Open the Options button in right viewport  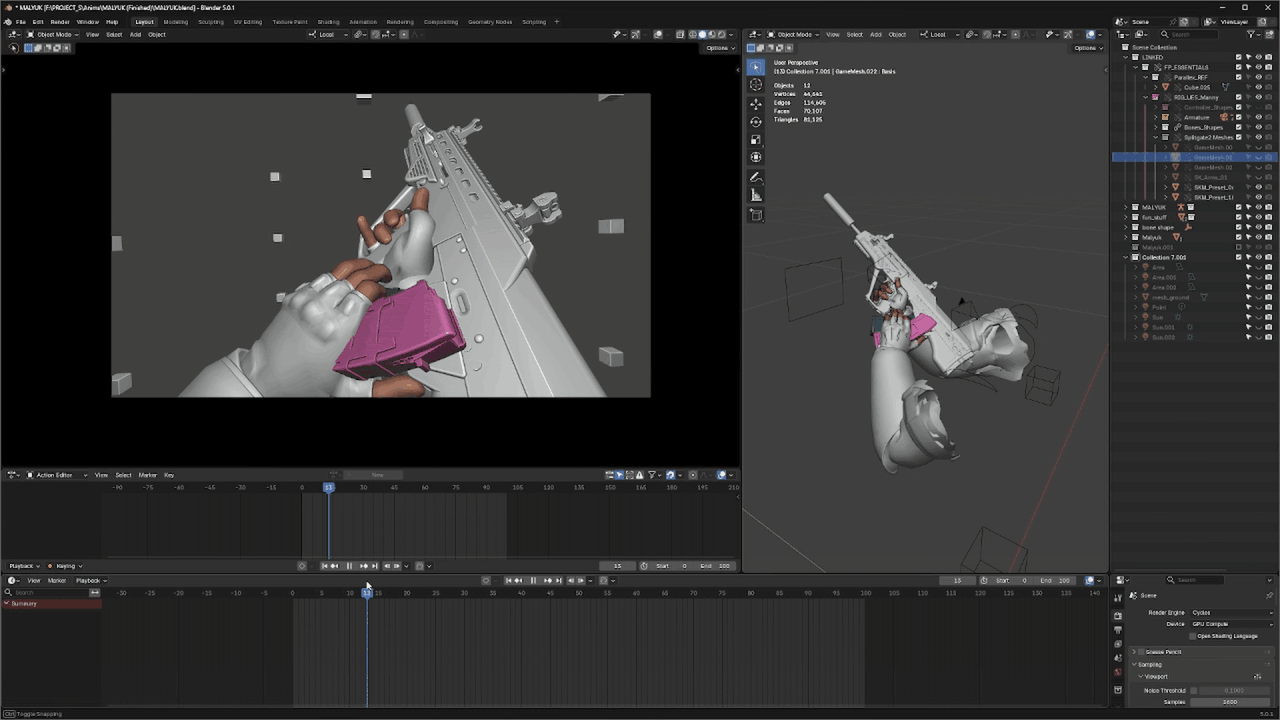(1086, 48)
